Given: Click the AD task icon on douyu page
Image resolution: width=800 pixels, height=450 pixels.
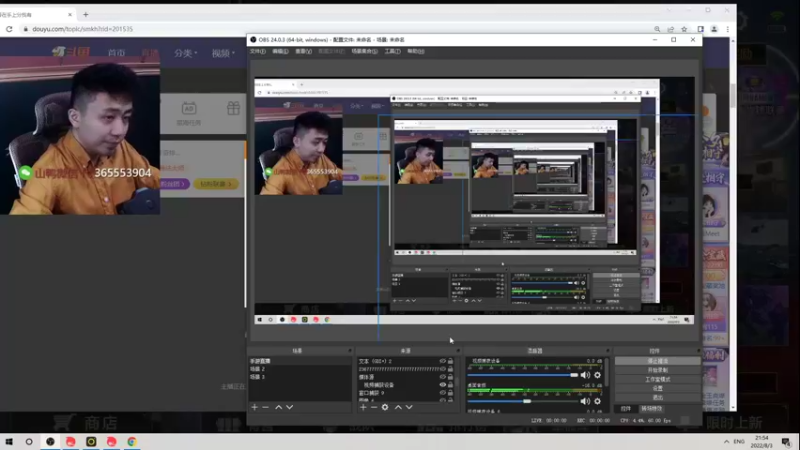Looking at the screenshot, I should [x=189, y=108].
